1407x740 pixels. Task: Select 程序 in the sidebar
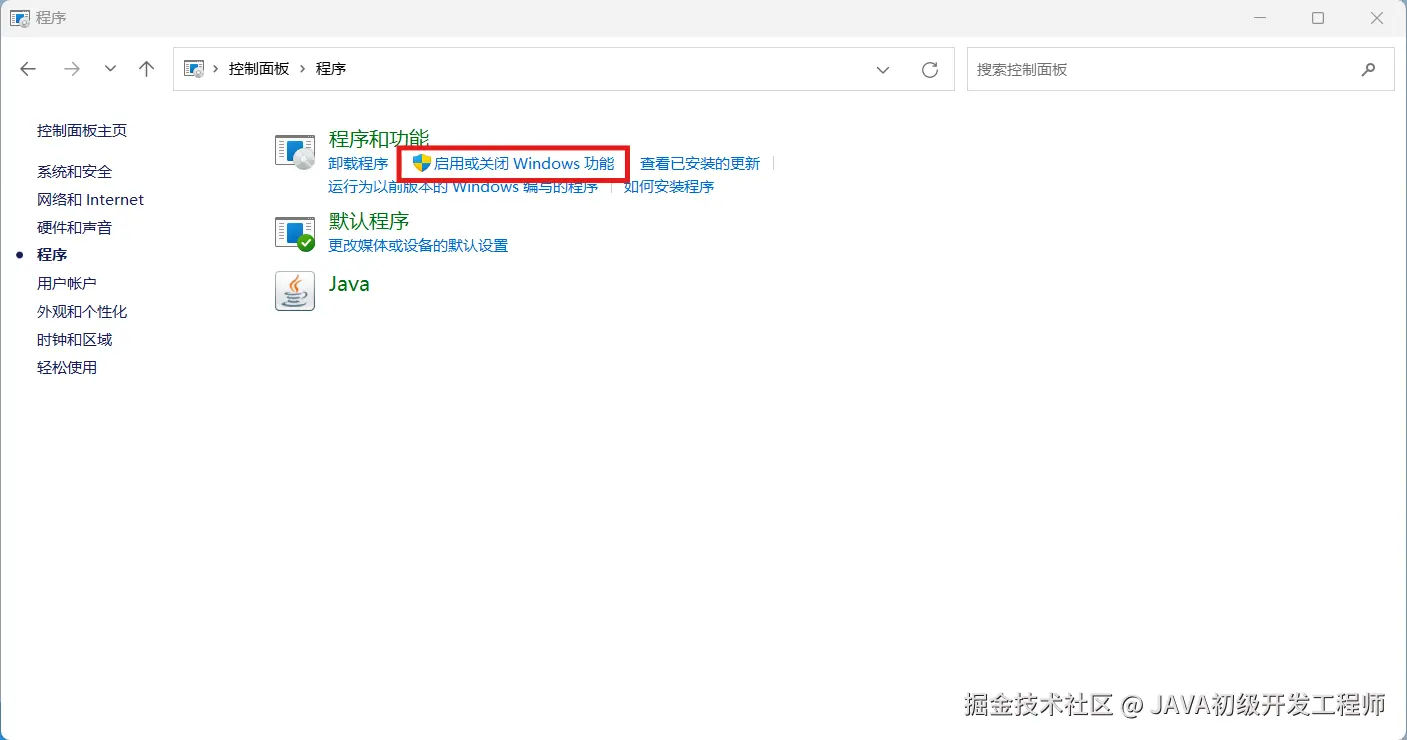(x=52, y=256)
